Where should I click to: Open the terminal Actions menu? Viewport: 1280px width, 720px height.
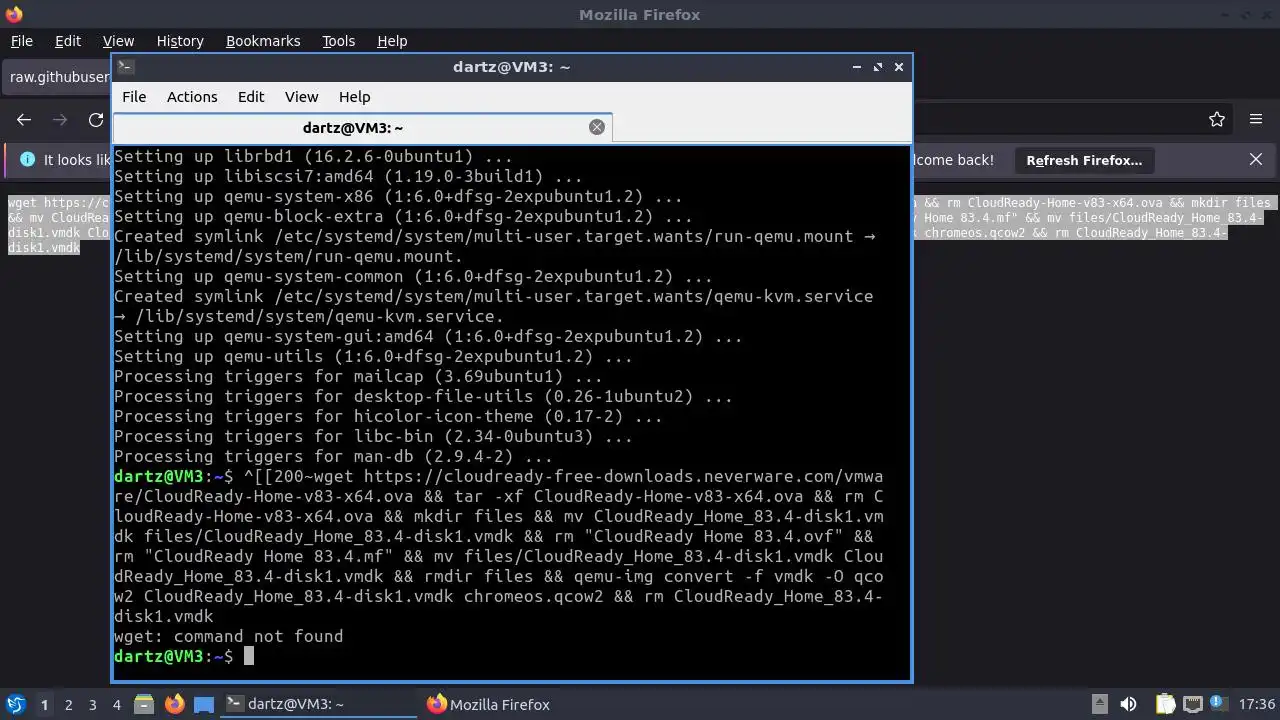(x=192, y=97)
